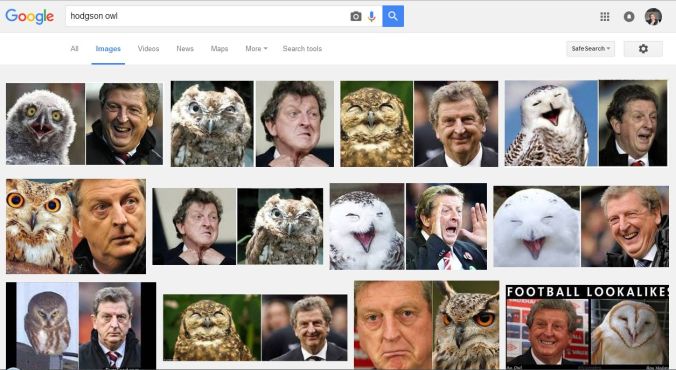676x370 pixels.
Task: Open the account profile avatar
Action: coord(653,16)
